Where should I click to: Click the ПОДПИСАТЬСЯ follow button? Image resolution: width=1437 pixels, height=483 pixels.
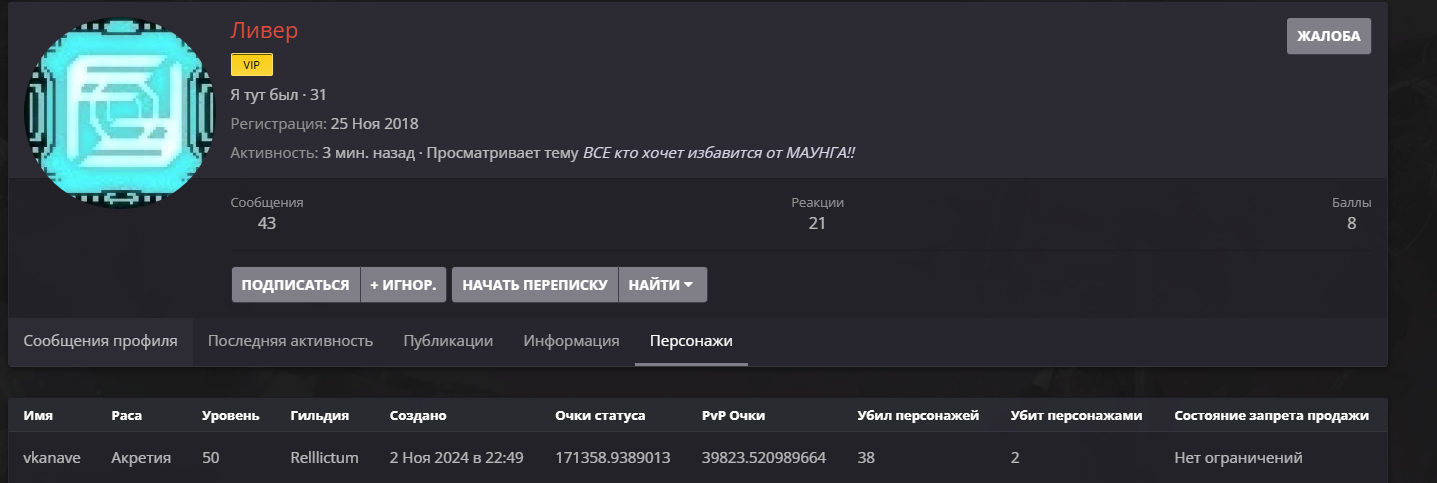(x=295, y=285)
